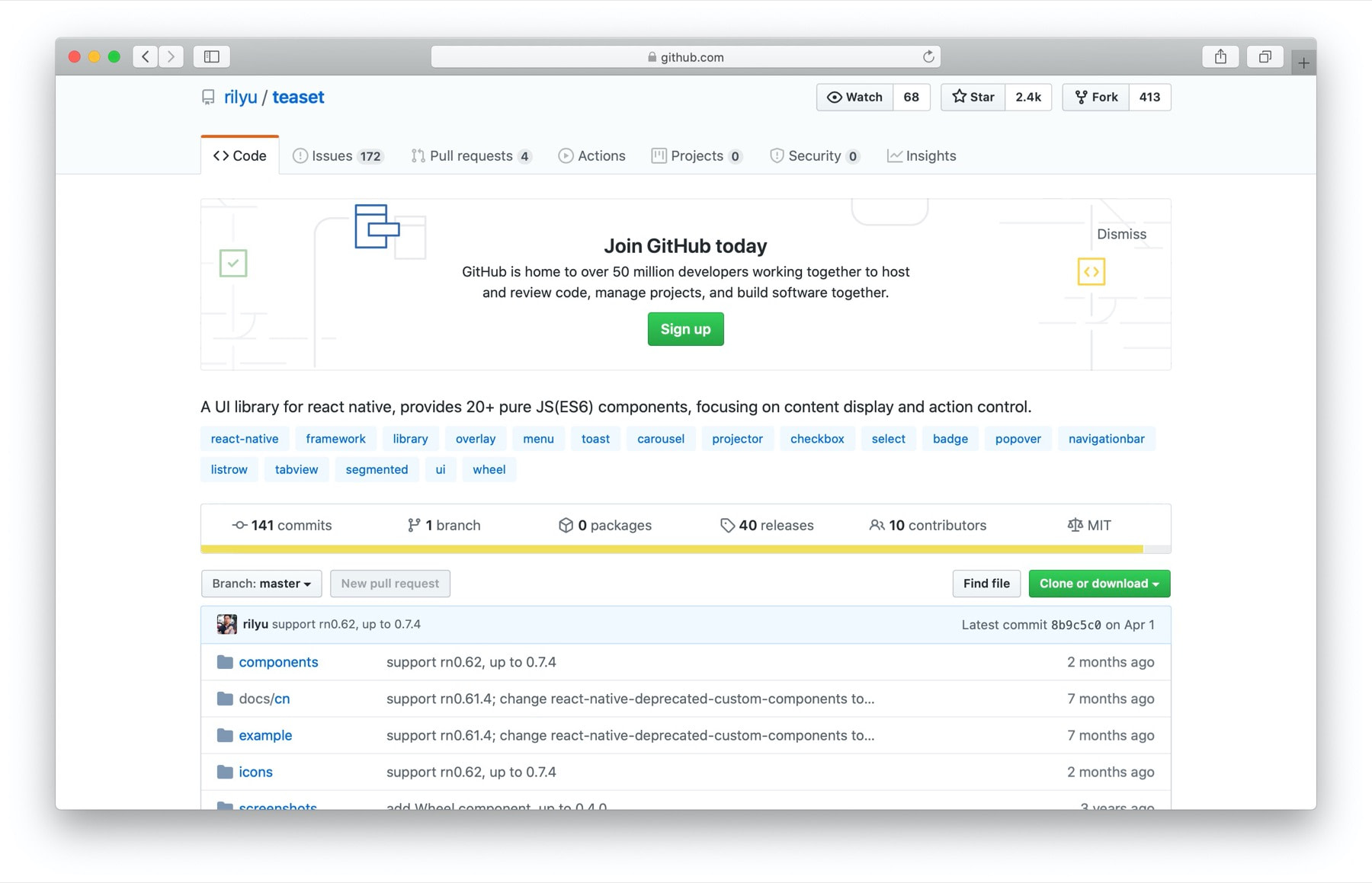Click the green Sign up button

click(x=685, y=329)
